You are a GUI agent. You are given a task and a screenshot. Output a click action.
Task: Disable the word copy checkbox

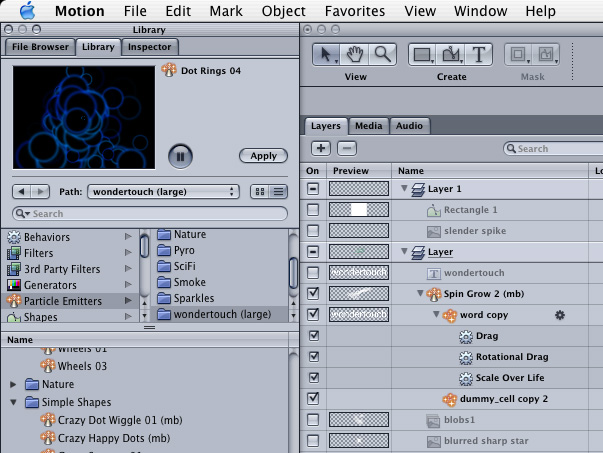[313, 315]
